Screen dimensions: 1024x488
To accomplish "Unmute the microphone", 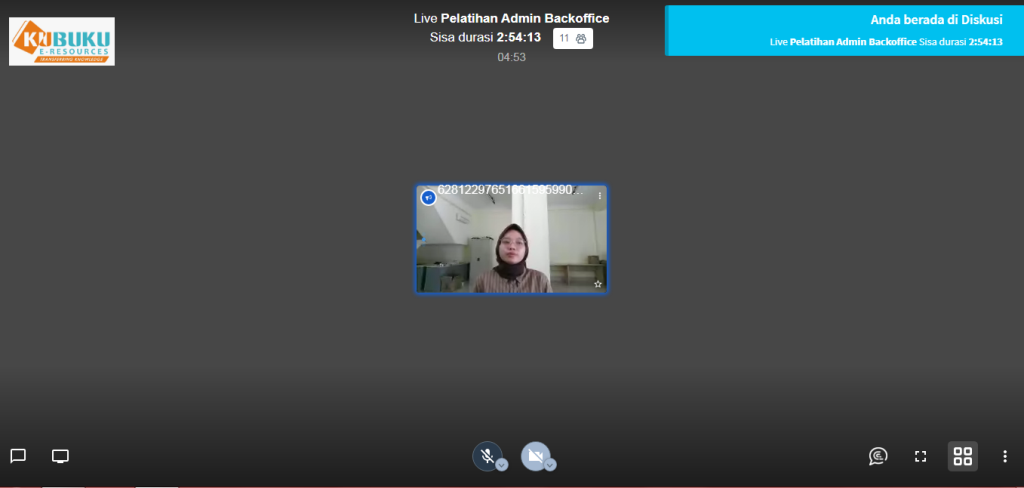I will [486, 455].
